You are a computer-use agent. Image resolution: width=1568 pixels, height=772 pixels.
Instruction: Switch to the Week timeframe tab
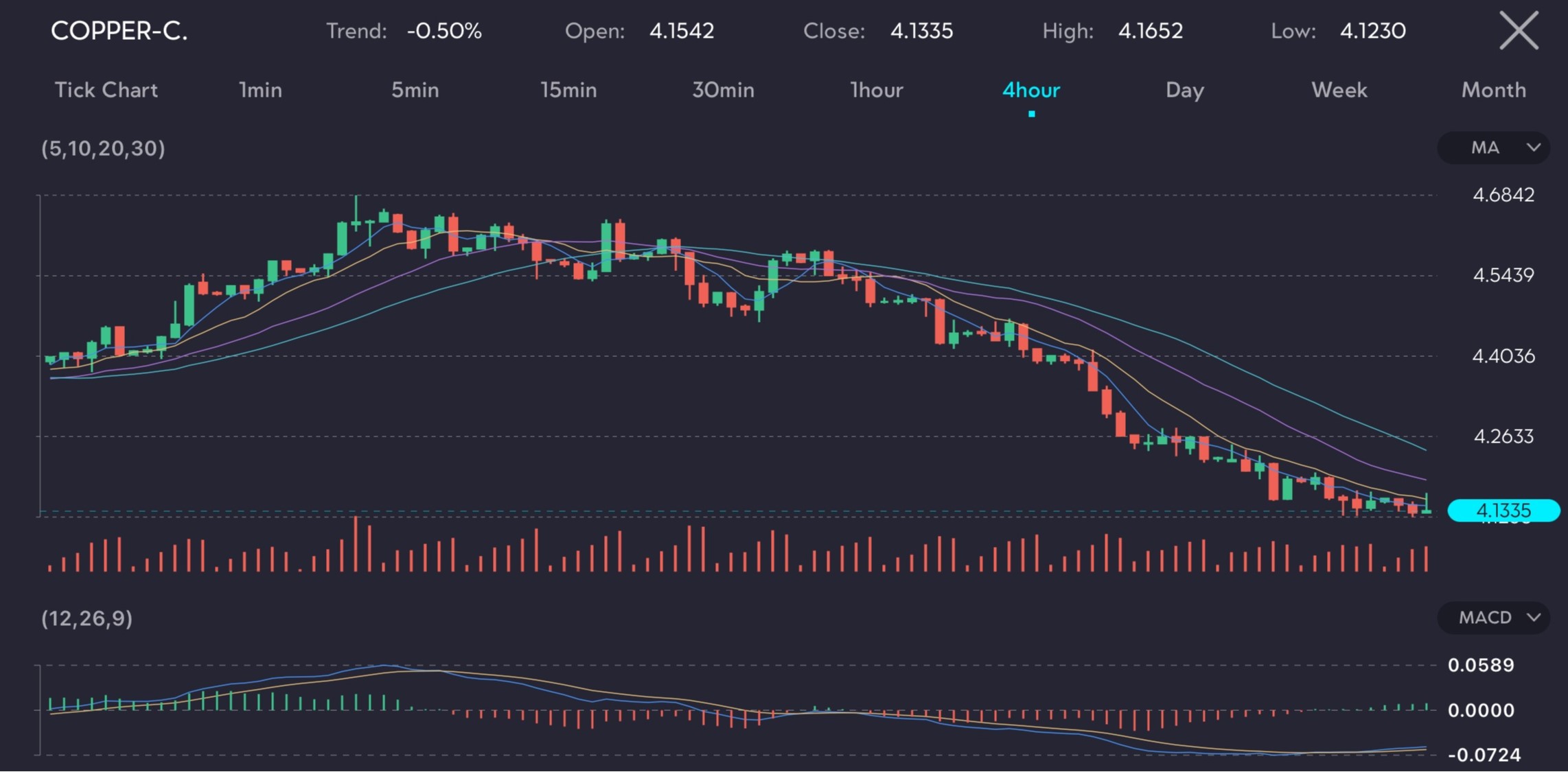click(1339, 90)
